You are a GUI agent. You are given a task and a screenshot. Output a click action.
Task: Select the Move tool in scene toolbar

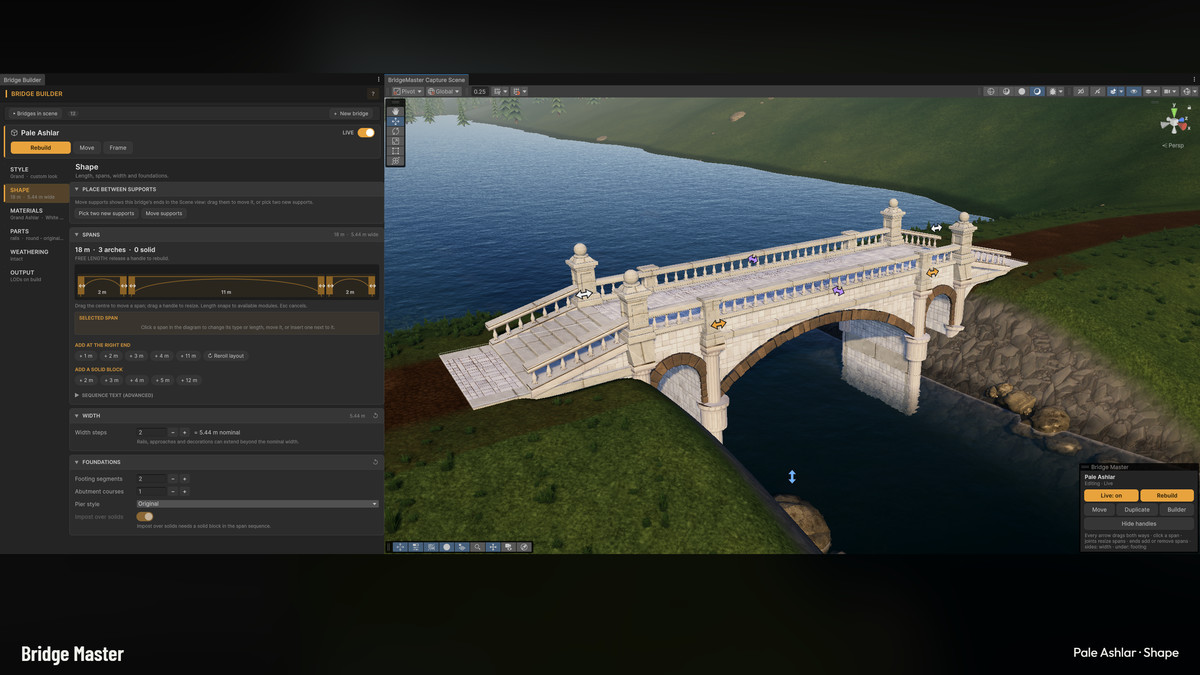coord(396,121)
